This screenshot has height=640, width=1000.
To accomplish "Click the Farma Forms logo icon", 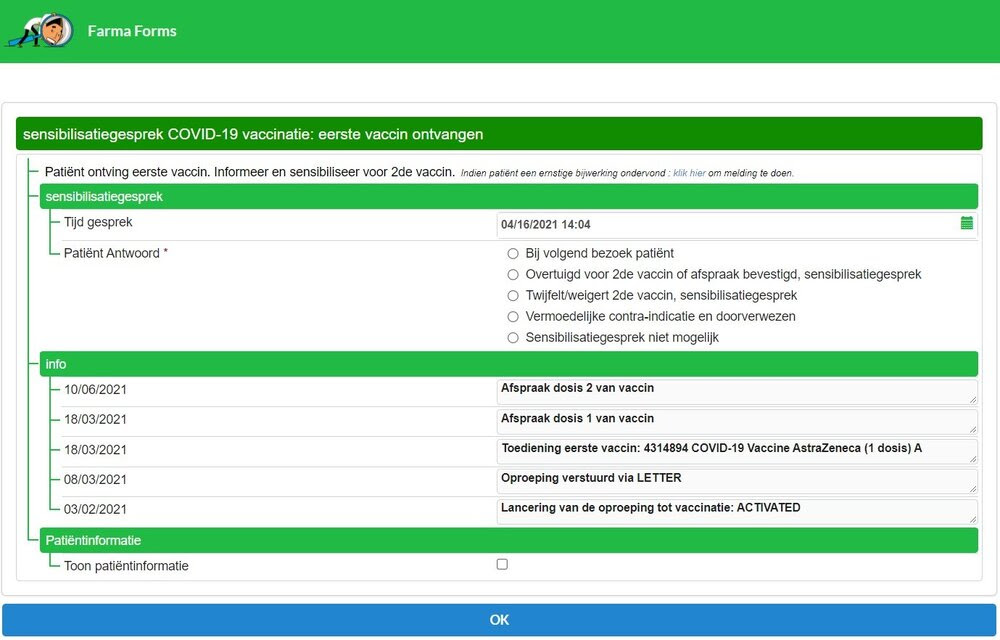I will pyautogui.click(x=40, y=31).
